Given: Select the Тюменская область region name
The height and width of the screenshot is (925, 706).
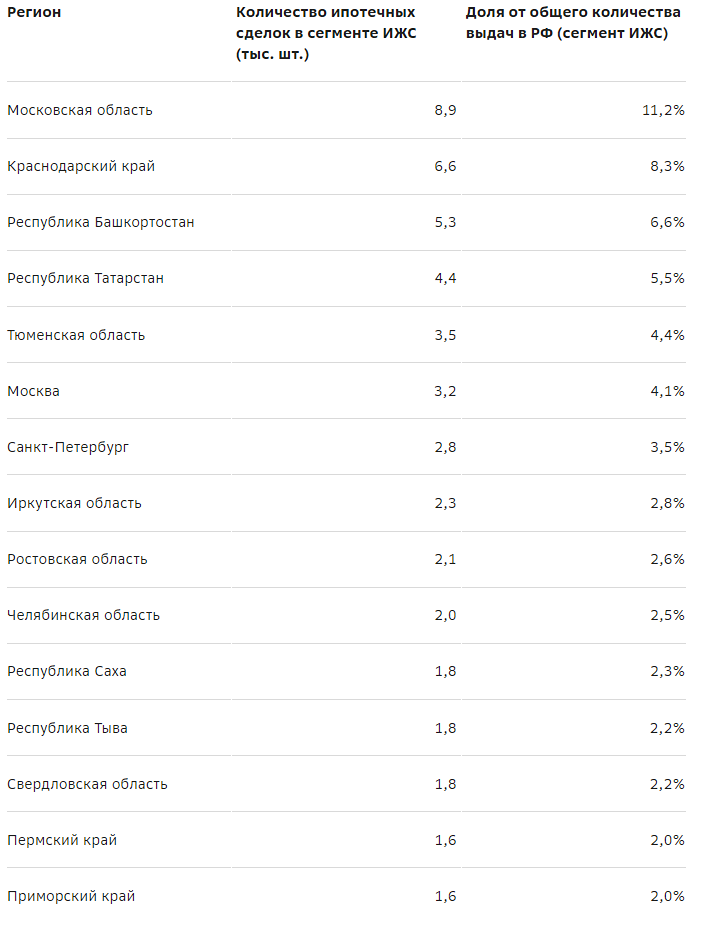Looking at the screenshot, I should coord(76,335).
